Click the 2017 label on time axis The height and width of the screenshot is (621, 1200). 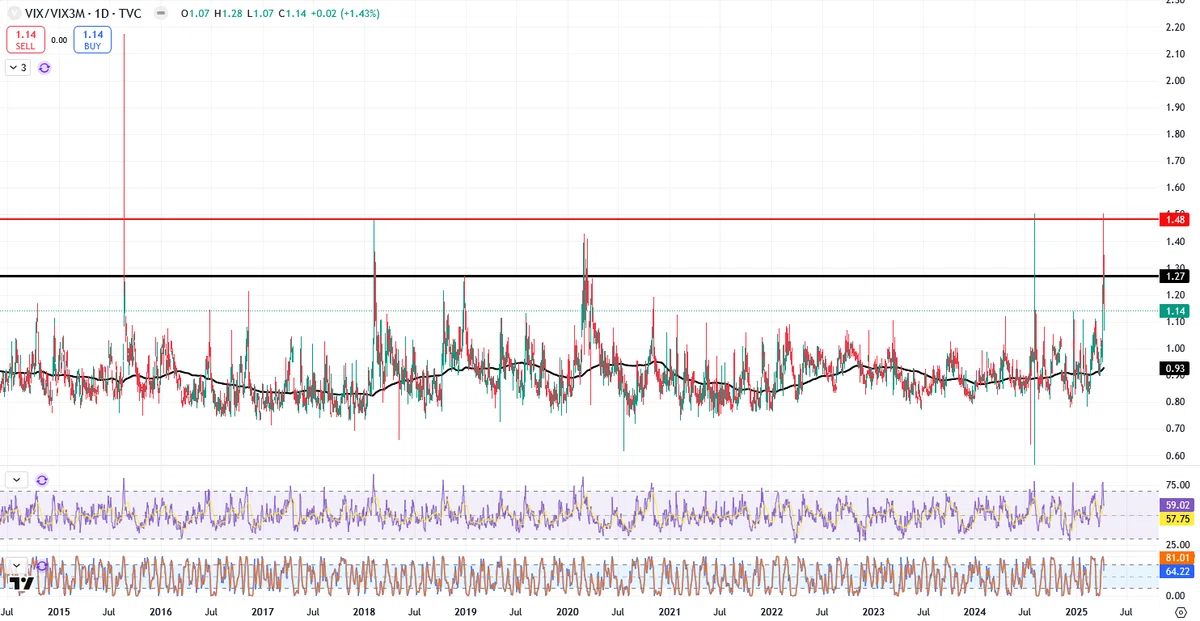tap(262, 611)
